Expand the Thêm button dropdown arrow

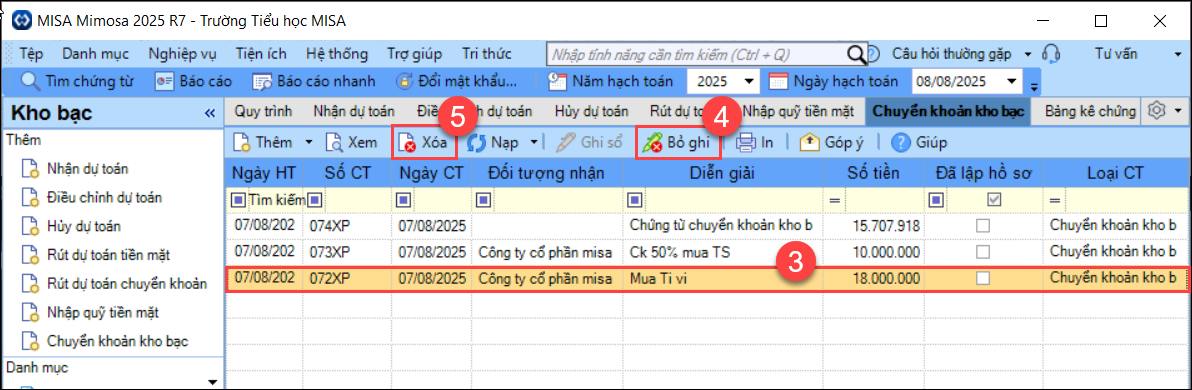coord(309,142)
